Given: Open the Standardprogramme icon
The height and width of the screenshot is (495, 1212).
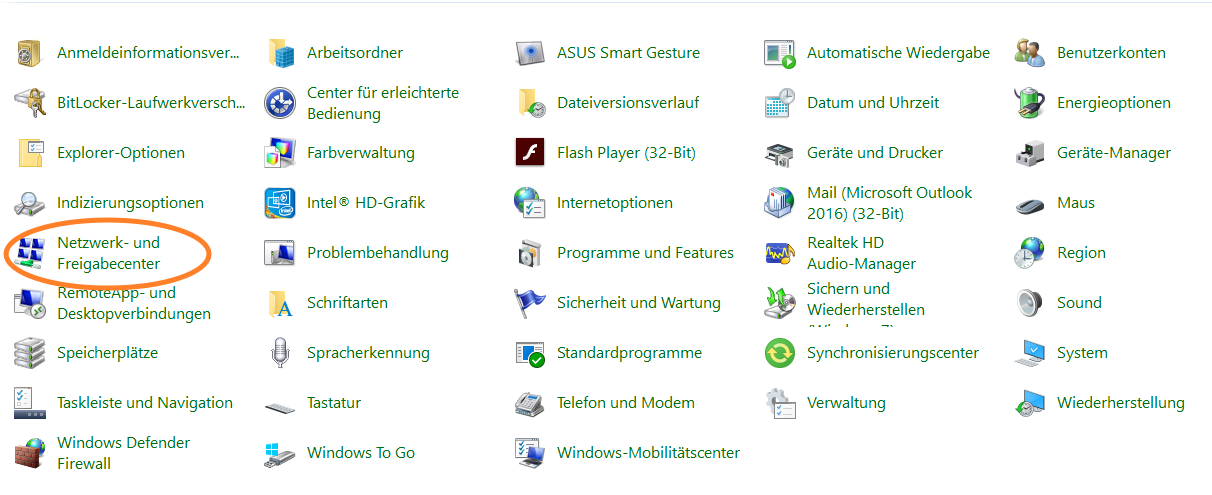Looking at the screenshot, I should click(x=530, y=353).
